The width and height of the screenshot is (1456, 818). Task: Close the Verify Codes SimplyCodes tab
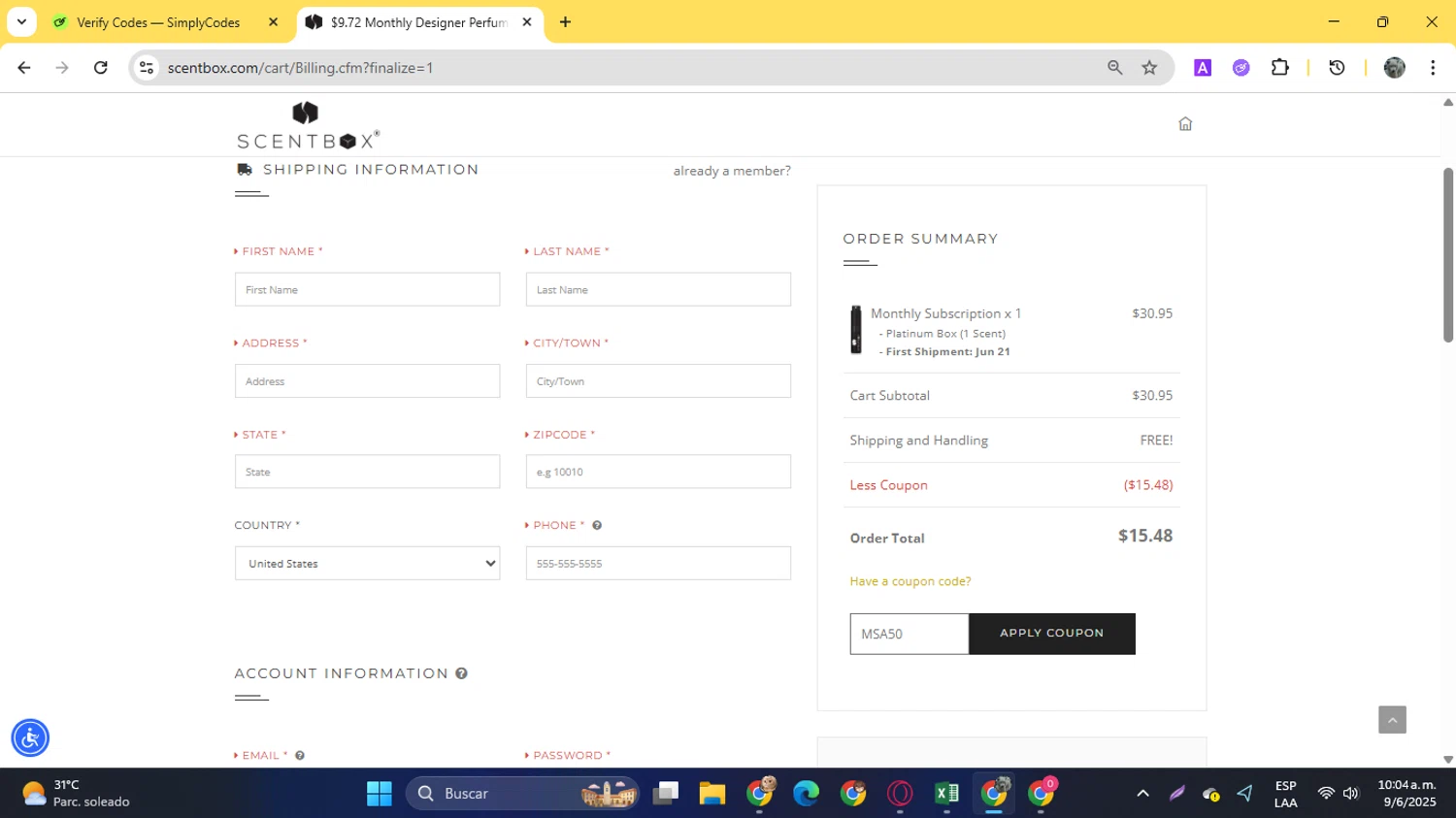[273, 22]
